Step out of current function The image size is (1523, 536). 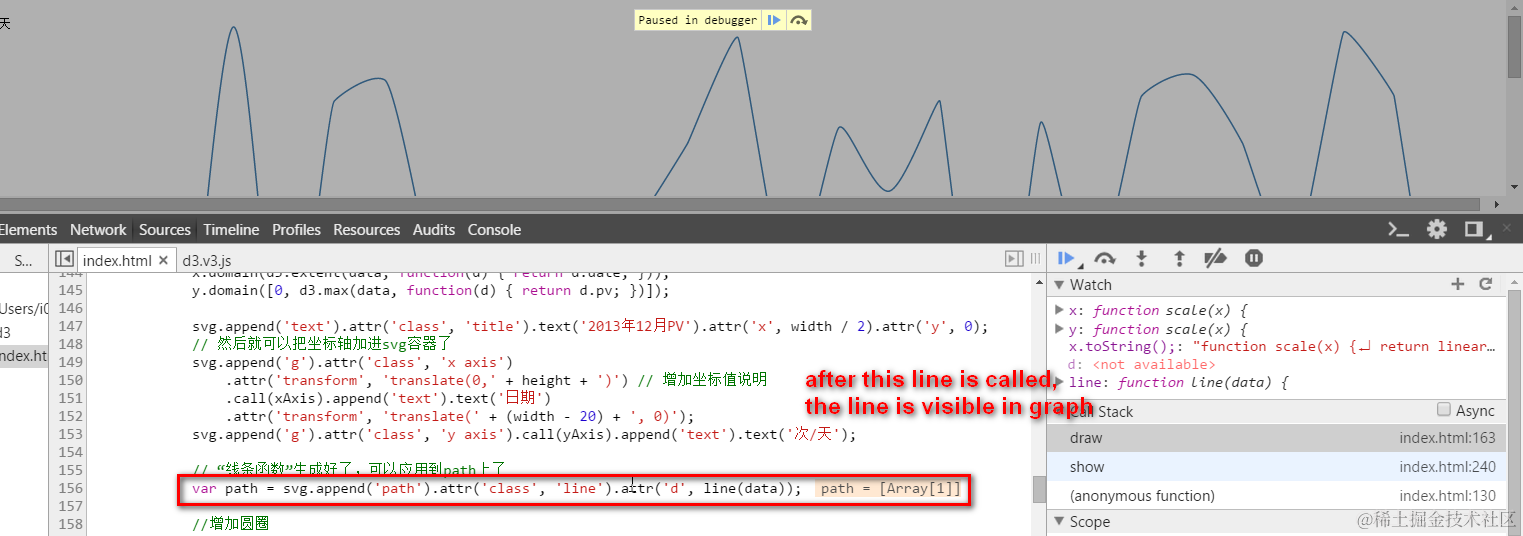(x=1179, y=259)
